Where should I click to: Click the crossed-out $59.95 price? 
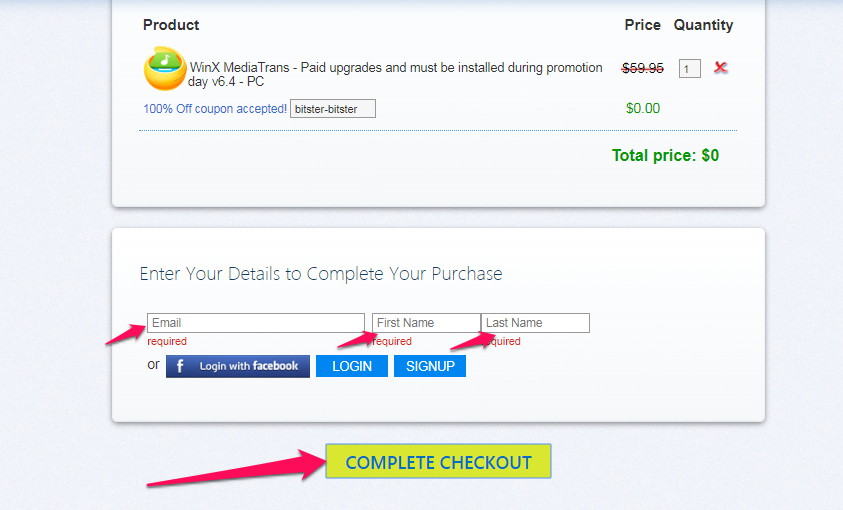click(x=642, y=68)
